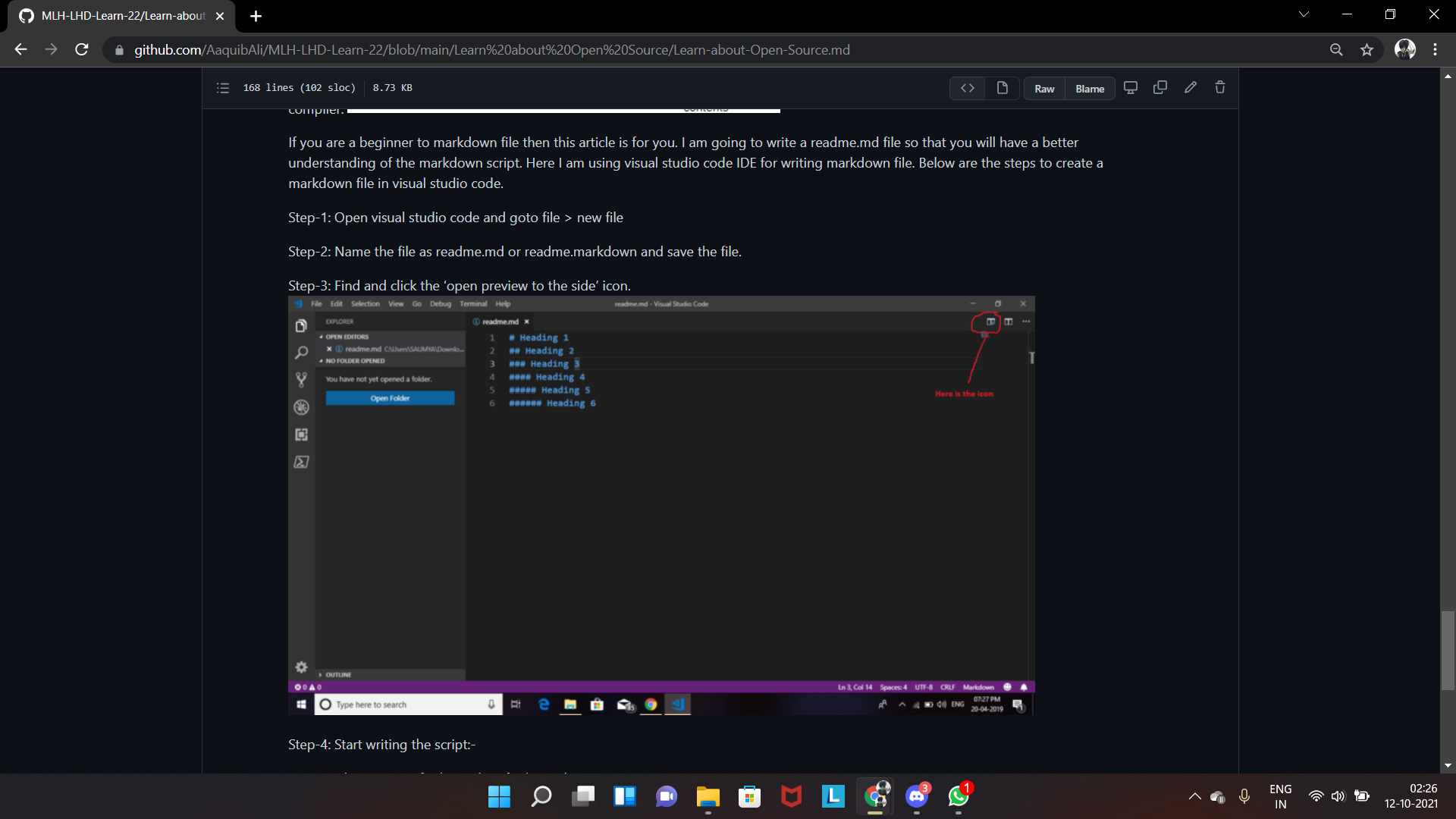The width and height of the screenshot is (1456, 819).
Task: Click the Raw button
Action: point(1044,89)
